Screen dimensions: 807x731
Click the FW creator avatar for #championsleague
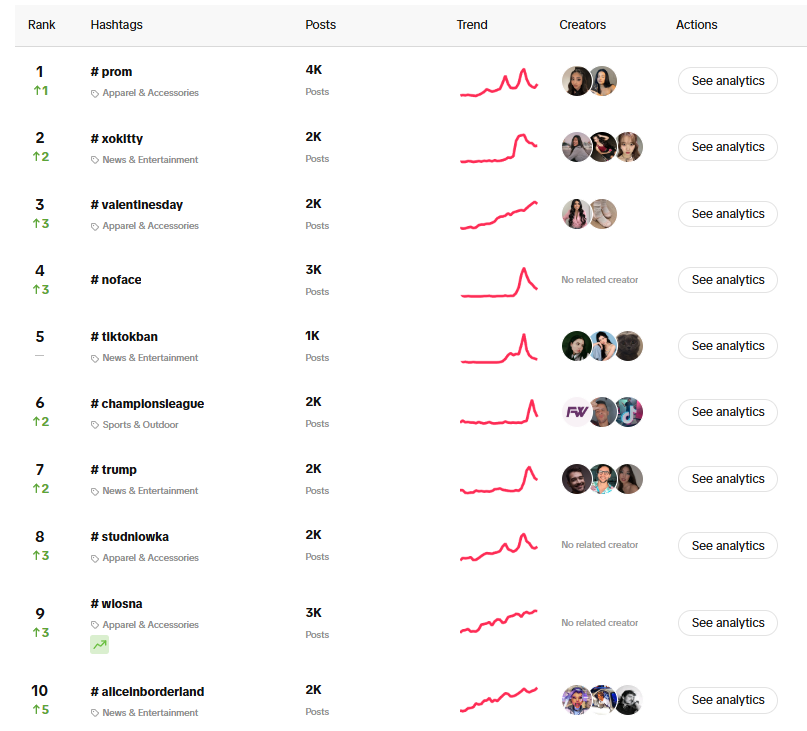tap(576, 412)
